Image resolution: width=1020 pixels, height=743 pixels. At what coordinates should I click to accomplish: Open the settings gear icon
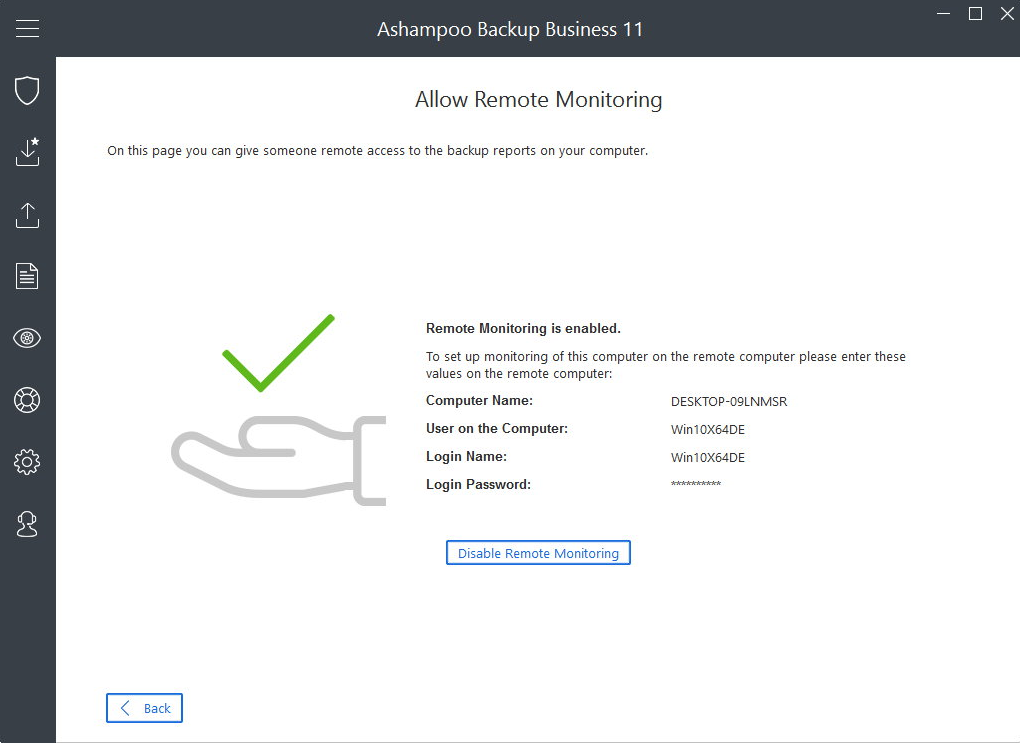coord(27,462)
